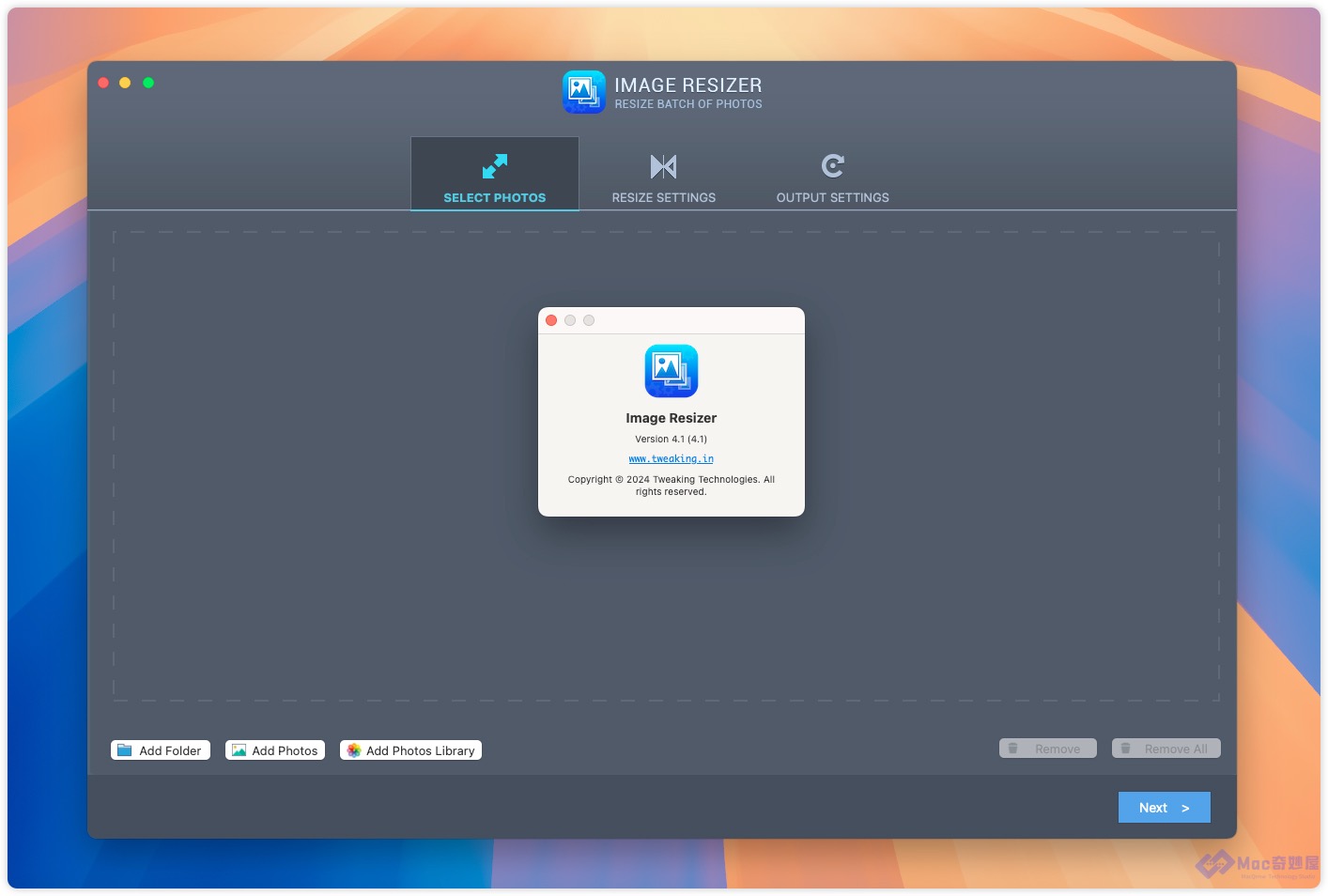Click the Photos flower icon
The height and width of the screenshot is (896, 1328).
(x=354, y=750)
